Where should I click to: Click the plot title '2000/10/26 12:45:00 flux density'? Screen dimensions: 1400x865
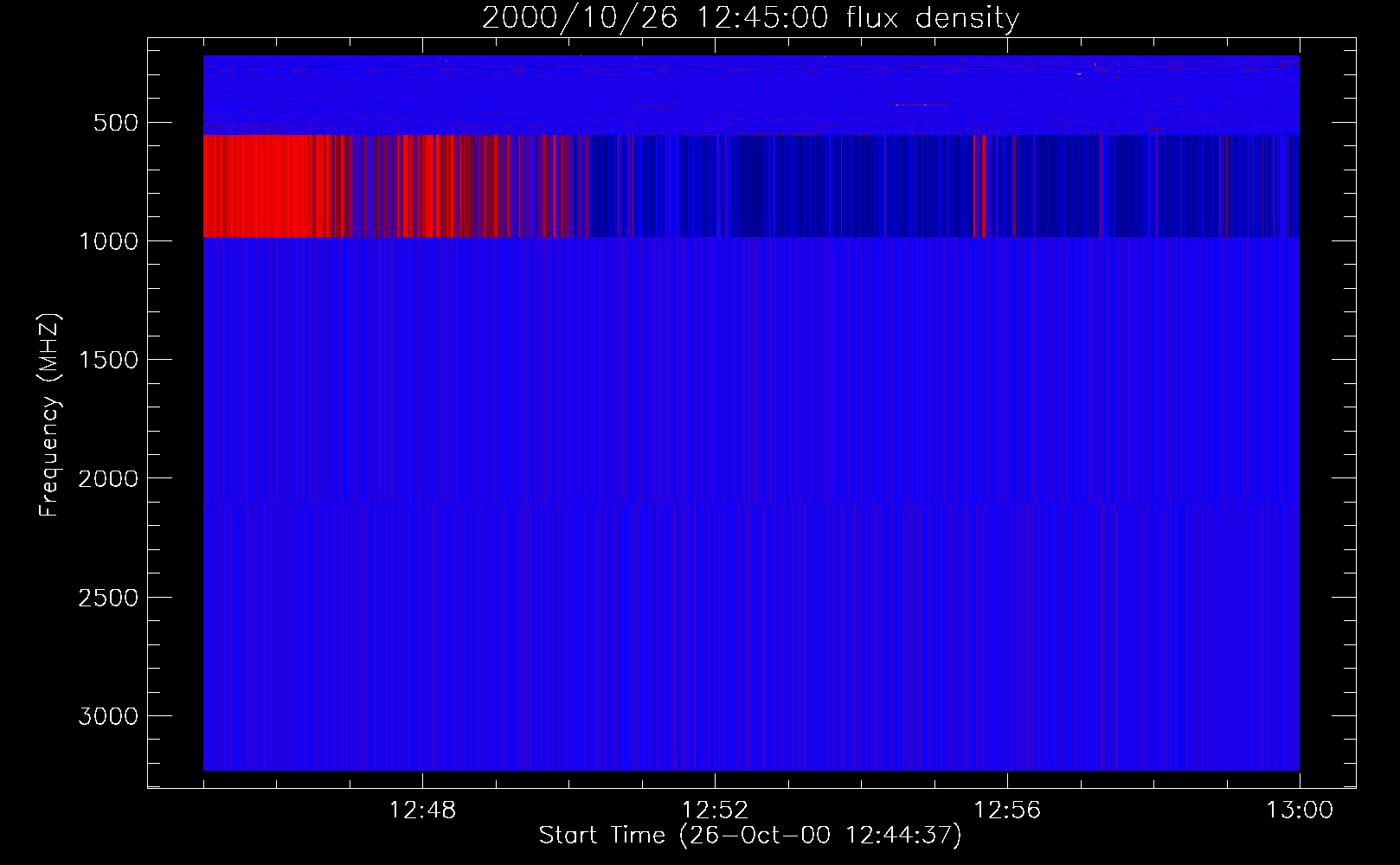coord(750,18)
